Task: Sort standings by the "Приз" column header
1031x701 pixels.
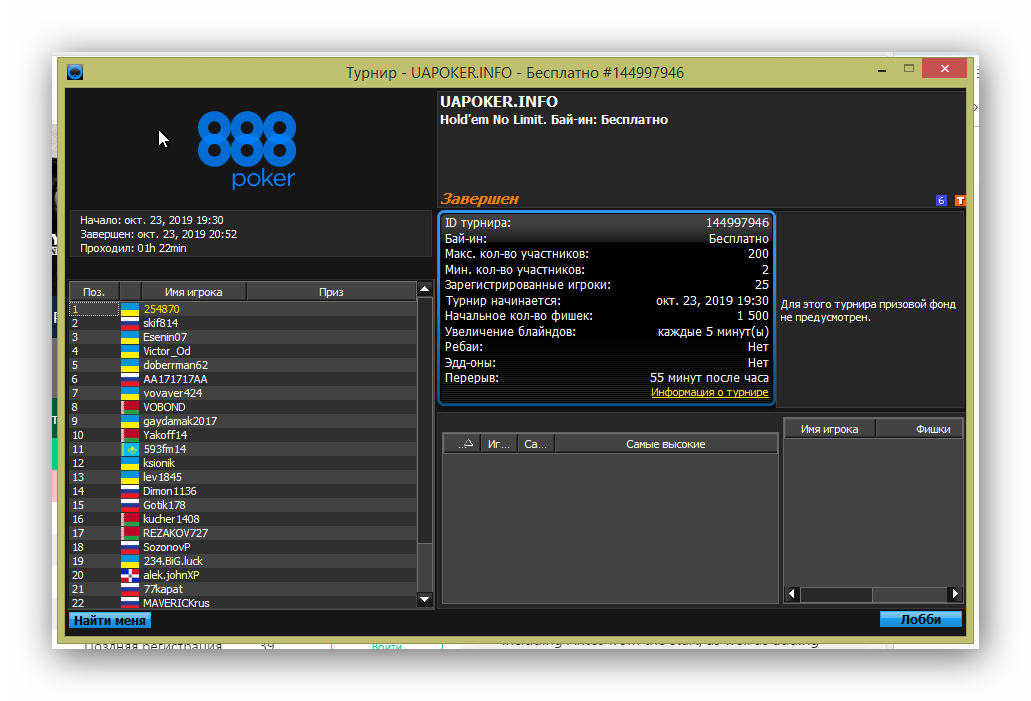Action: pyautogui.click(x=331, y=292)
